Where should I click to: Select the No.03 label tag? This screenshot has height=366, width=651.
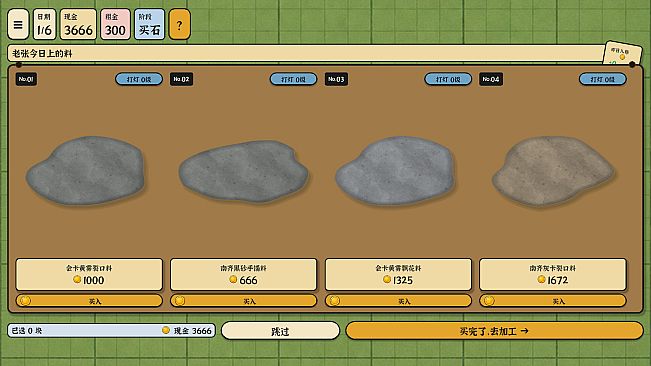336,79
